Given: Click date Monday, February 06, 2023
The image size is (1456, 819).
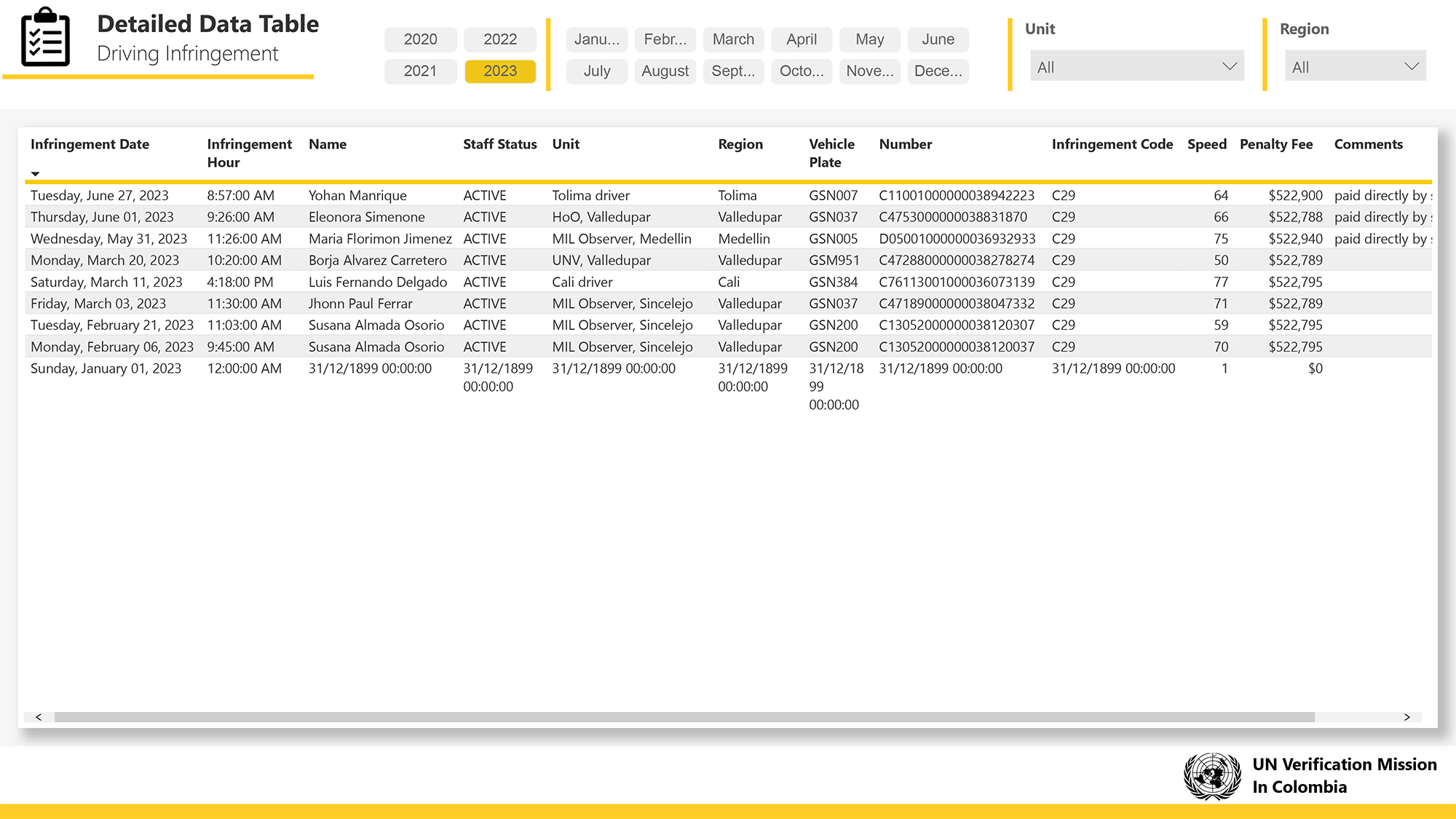Looking at the screenshot, I should click(x=112, y=347).
